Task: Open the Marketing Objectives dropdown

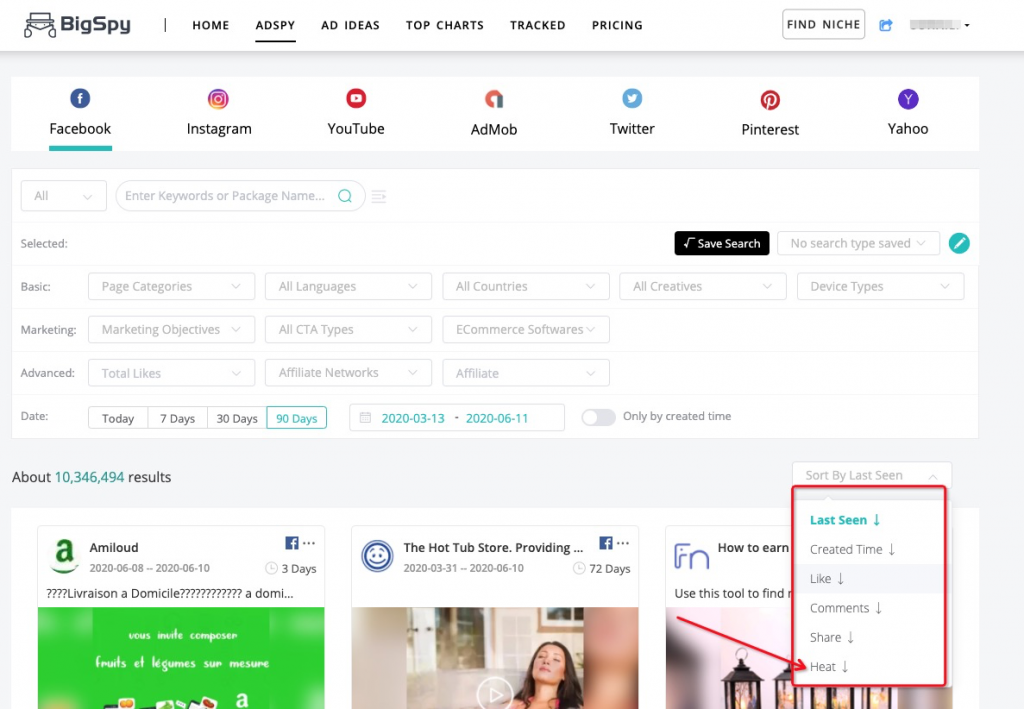Action: 171,330
